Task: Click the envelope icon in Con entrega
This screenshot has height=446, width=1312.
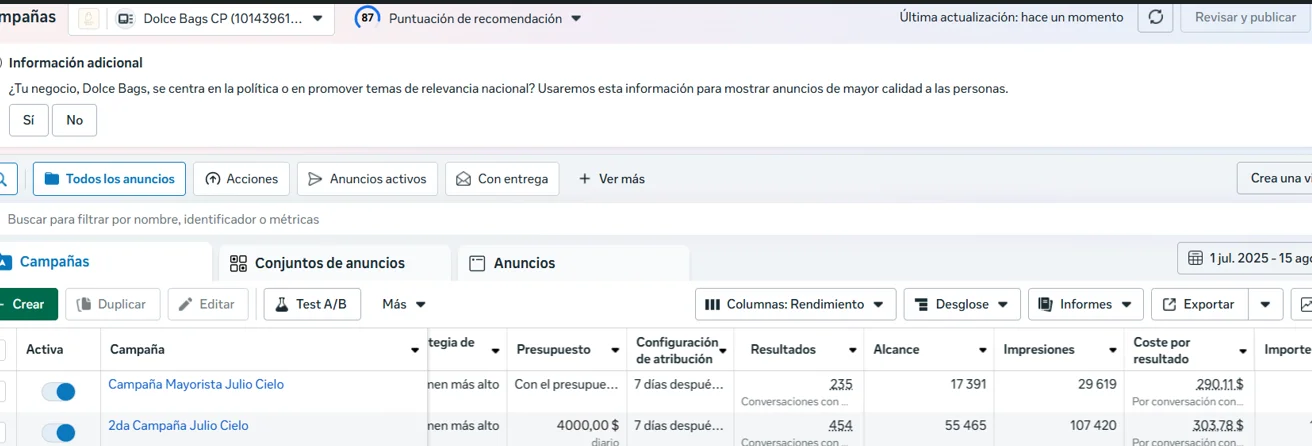Action: point(463,179)
